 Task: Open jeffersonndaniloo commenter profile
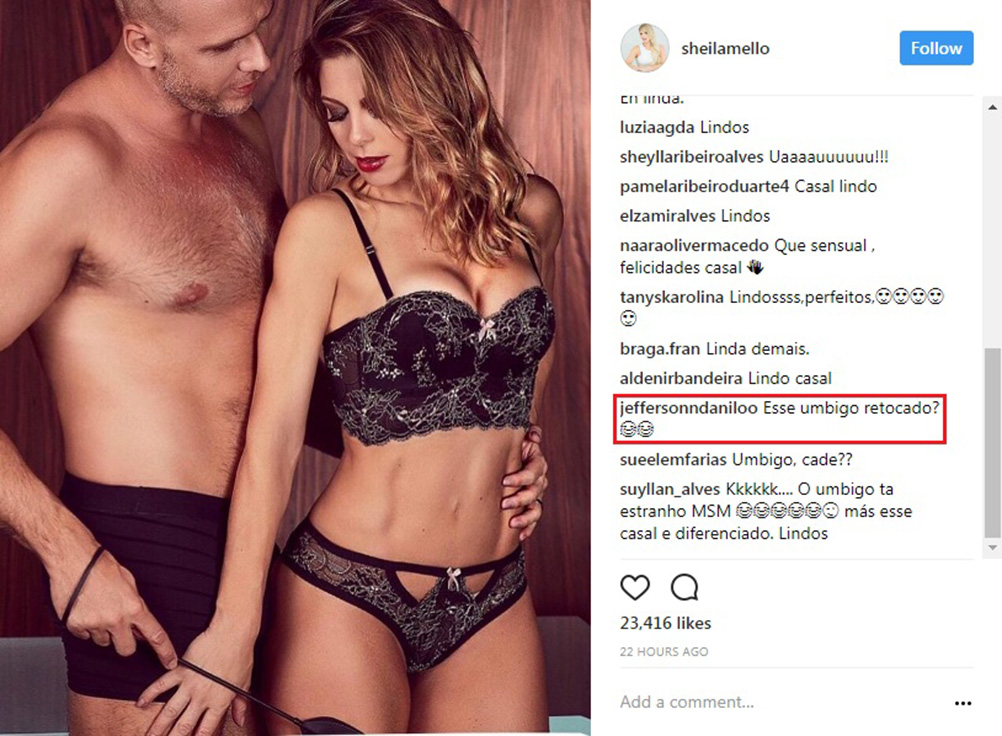point(688,408)
